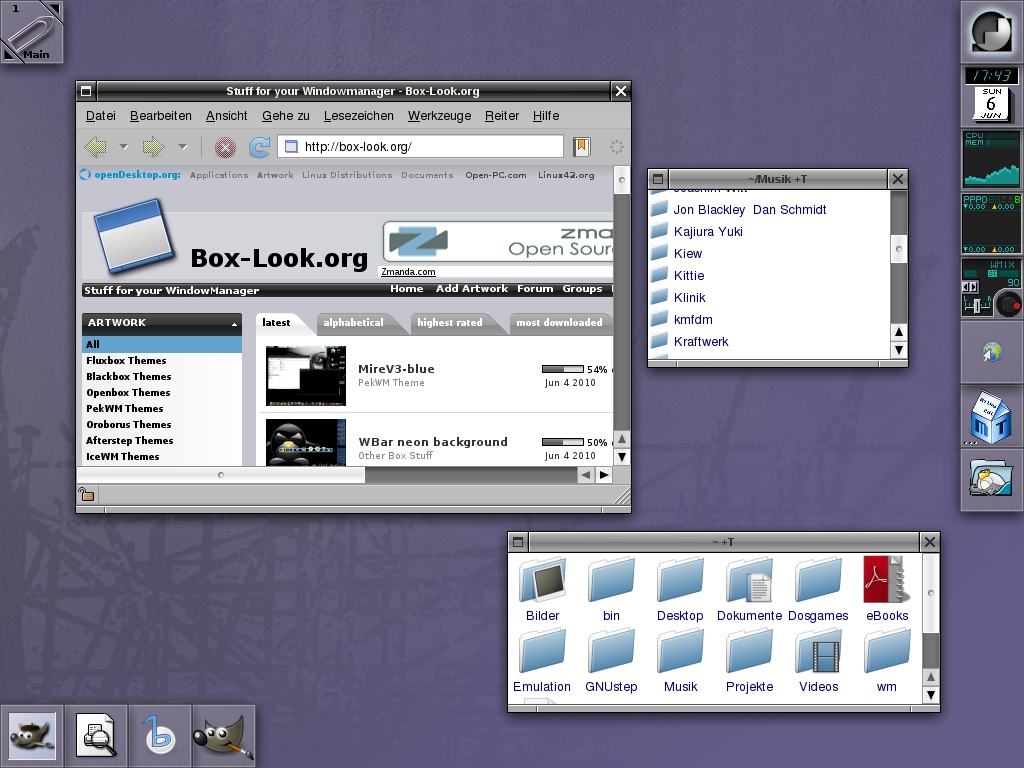Click the MireV3-blue 54% rating bar
Image resolution: width=1024 pixels, height=768 pixels.
(563, 370)
